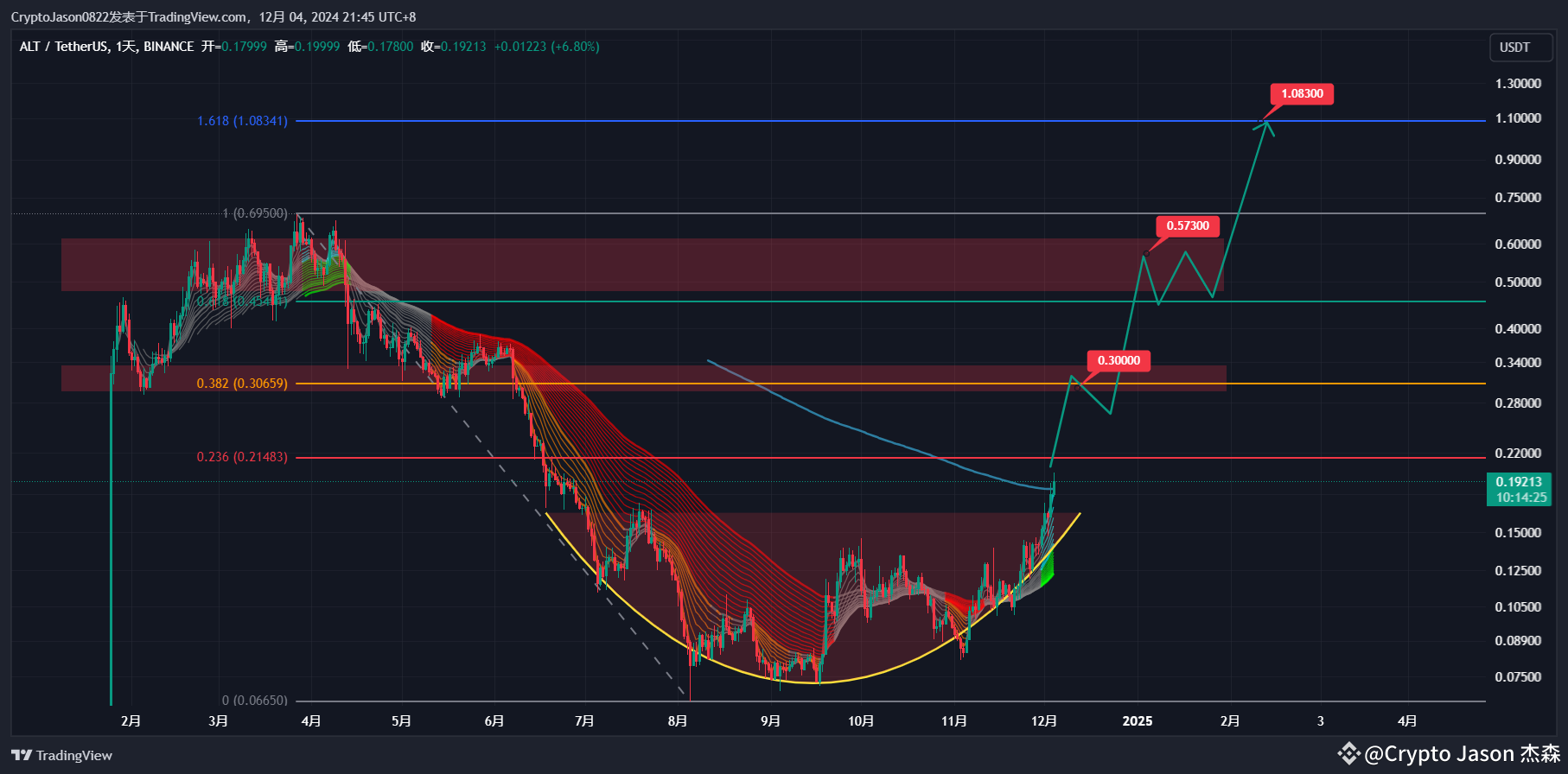
Task: Open the TradingView logo link
Action: click(x=62, y=756)
